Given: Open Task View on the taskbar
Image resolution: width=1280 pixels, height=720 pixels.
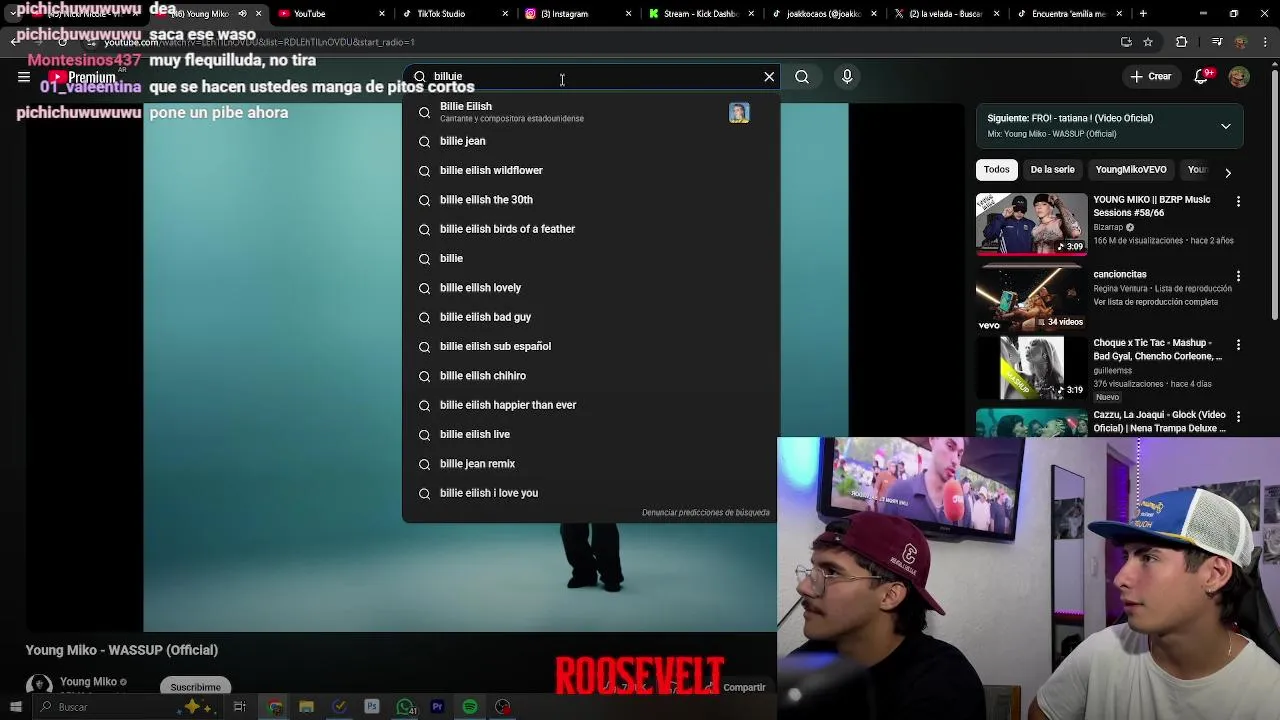Looking at the screenshot, I should coord(240,707).
